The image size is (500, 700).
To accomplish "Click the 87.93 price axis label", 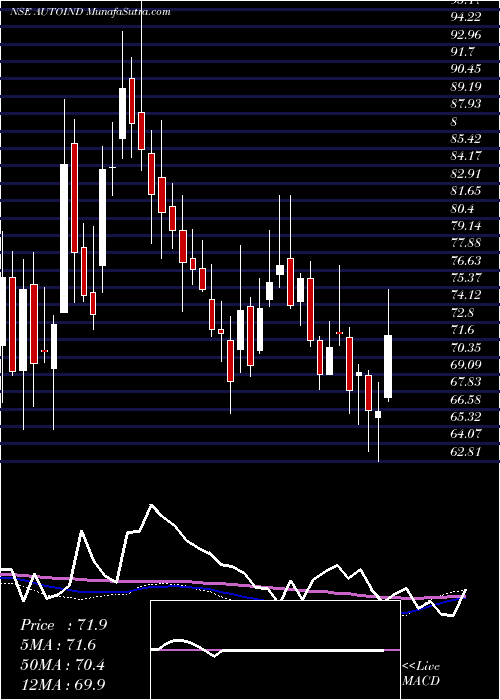I will (466, 104).
